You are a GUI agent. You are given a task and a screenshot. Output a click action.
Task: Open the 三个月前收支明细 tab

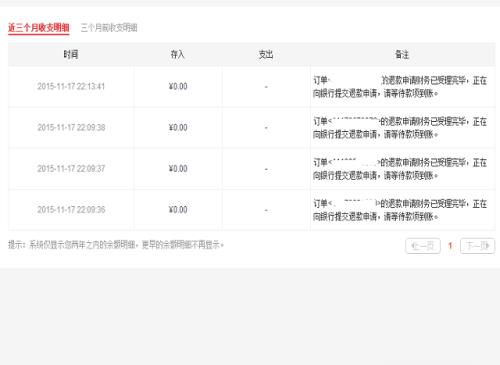tap(109, 28)
